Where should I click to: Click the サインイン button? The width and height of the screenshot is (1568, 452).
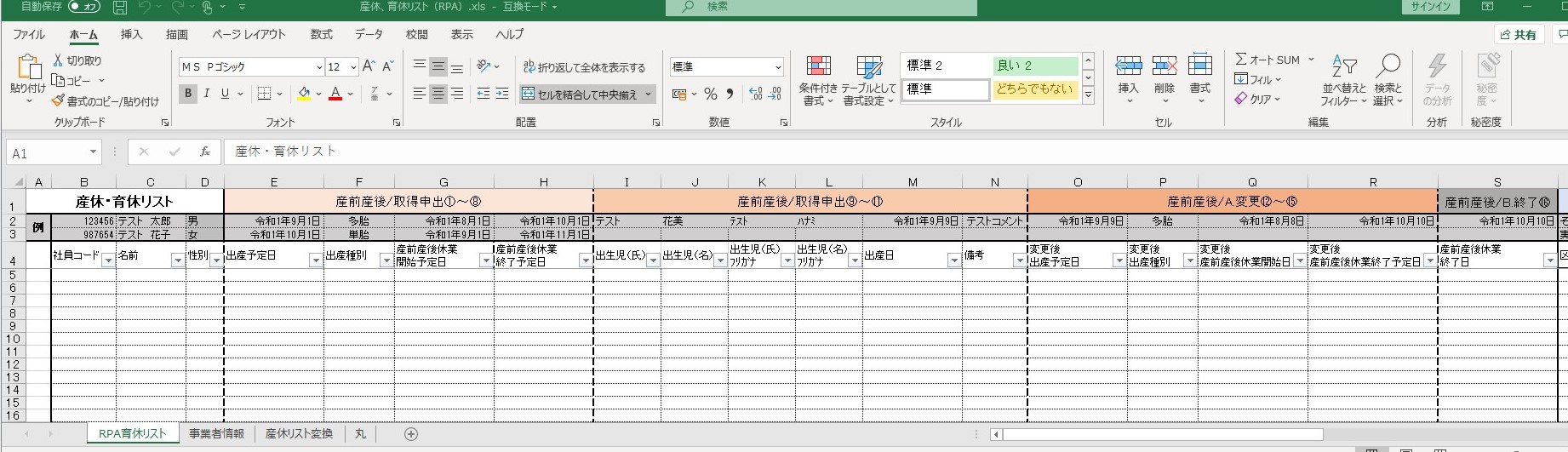tap(1431, 7)
